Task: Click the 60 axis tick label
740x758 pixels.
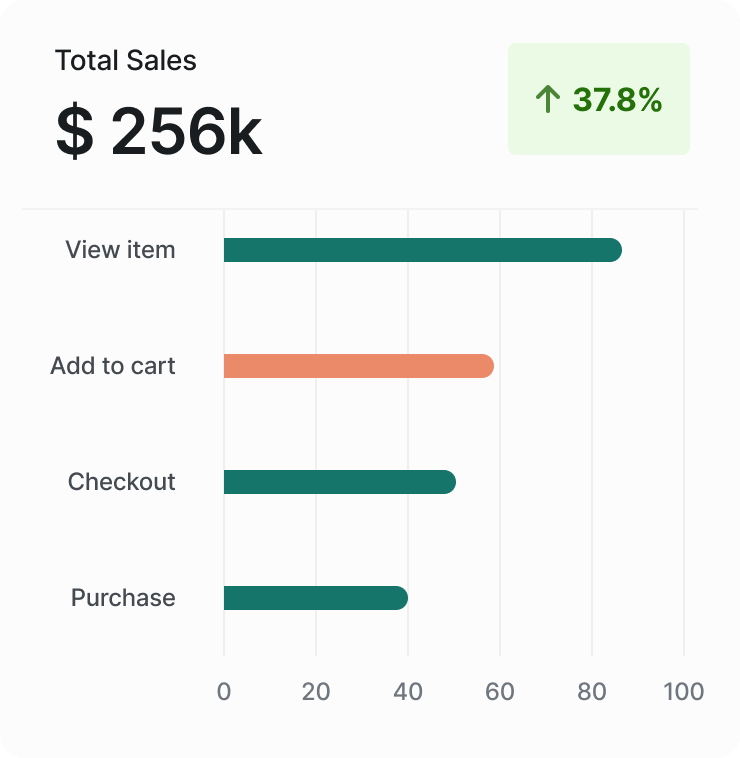Action: [500, 691]
